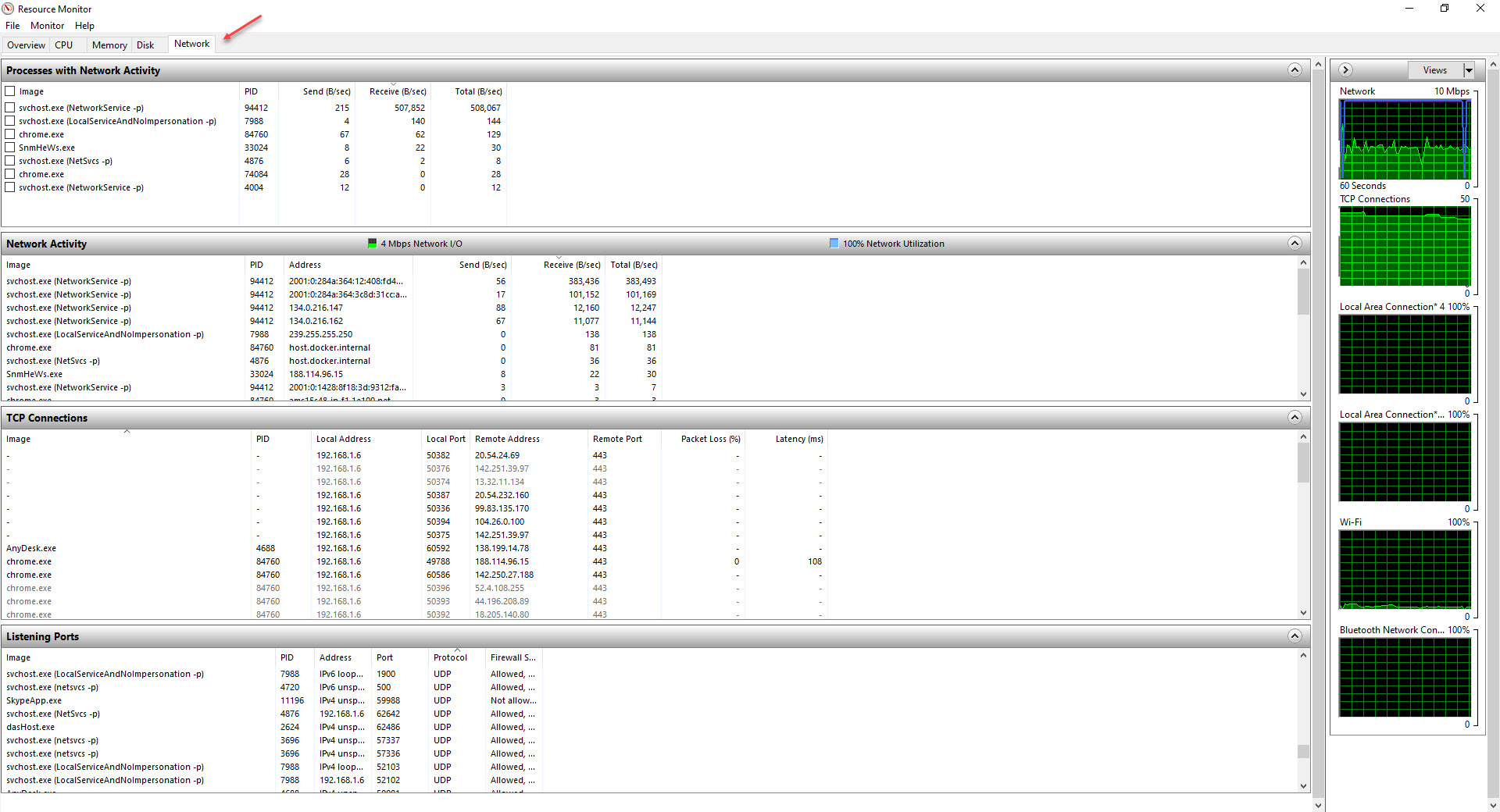Open the Monitor menu
This screenshot has height=812, width=1500.
(x=47, y=25)
